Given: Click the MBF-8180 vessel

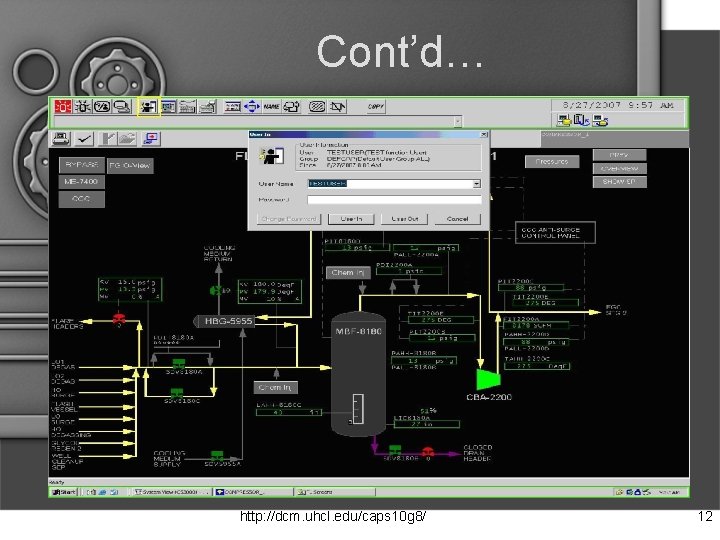Looking at the screenshot, I should click(x=358, y=374).
